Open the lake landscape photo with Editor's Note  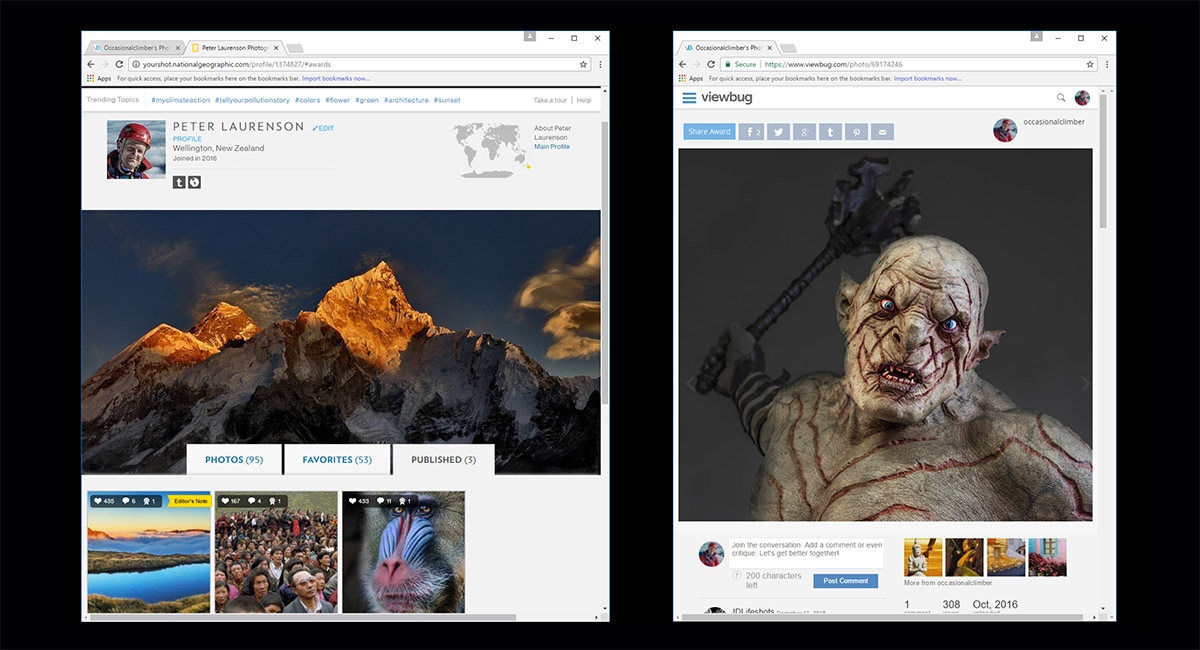pos(149,552)
